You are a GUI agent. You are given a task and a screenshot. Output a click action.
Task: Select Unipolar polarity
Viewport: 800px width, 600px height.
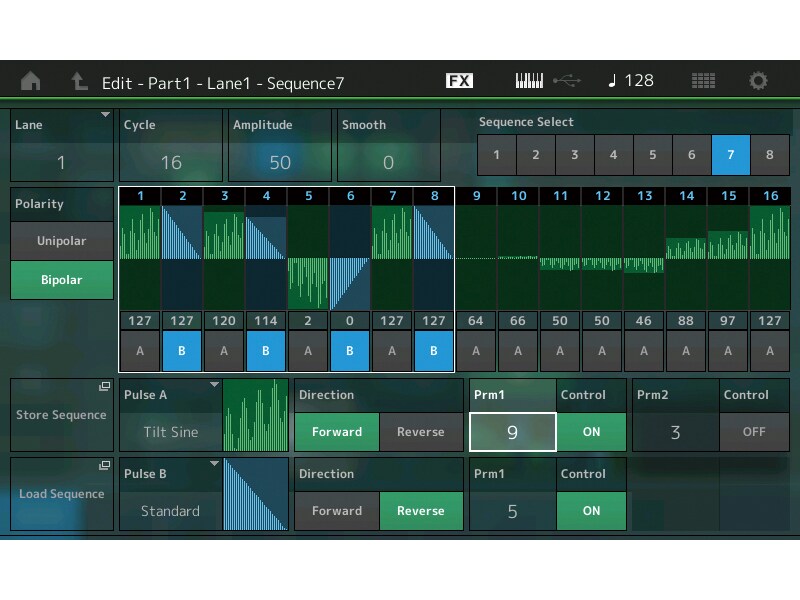(62, 241)
